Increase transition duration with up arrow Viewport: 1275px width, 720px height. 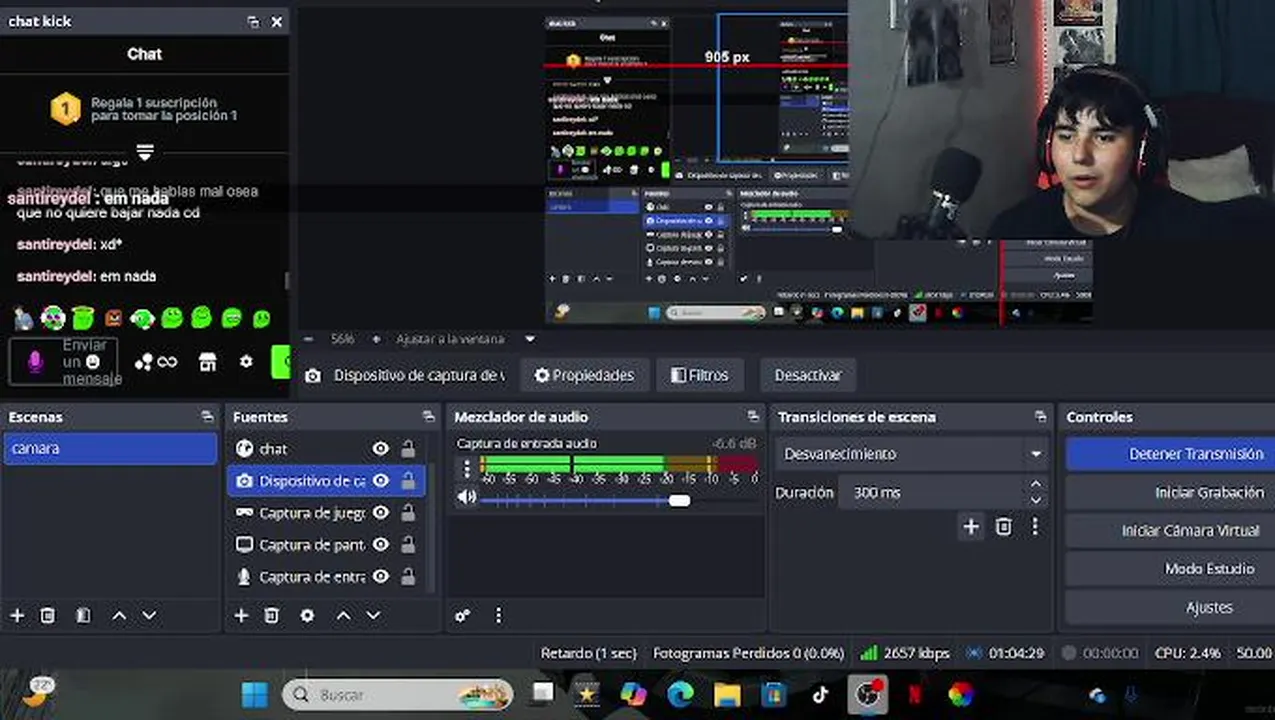point(1036,485)
